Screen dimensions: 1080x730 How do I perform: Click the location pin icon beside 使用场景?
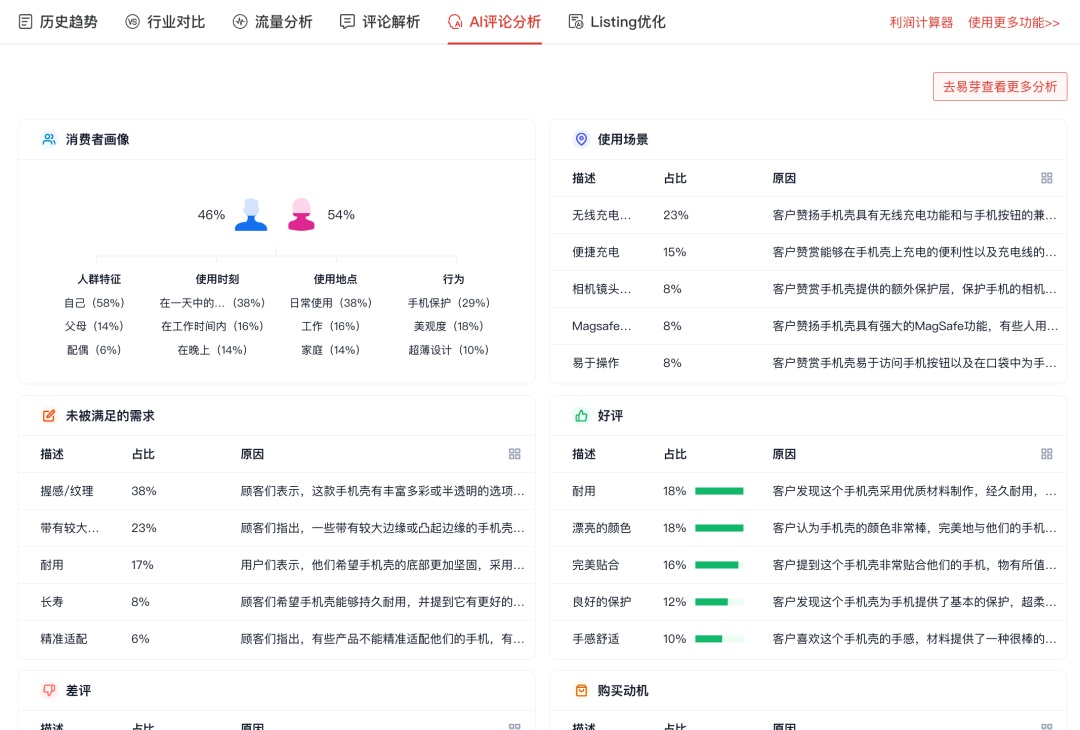[581, 139]
